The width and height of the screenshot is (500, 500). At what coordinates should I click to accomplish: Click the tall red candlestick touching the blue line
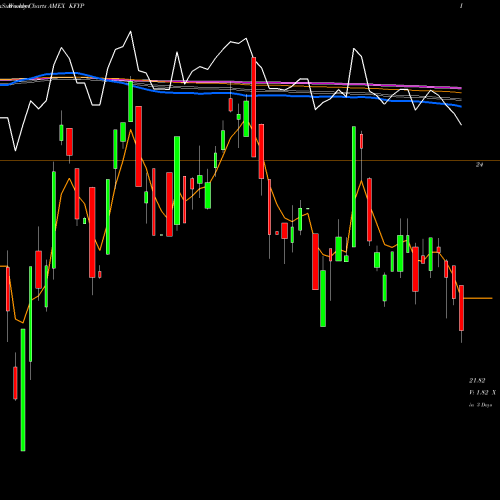pyautogui.click(x=254, y=107)
